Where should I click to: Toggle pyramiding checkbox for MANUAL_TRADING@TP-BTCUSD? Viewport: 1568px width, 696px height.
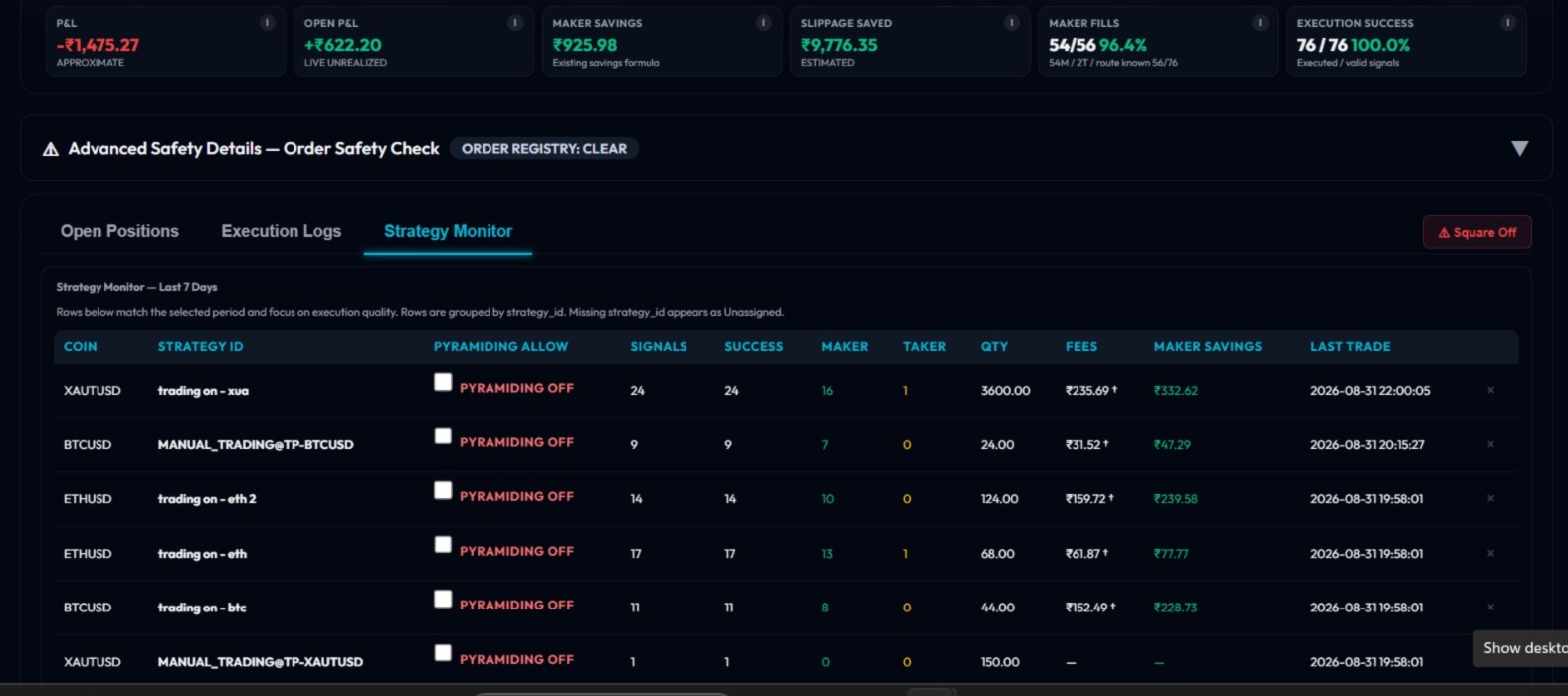click(x=443, y=435)
